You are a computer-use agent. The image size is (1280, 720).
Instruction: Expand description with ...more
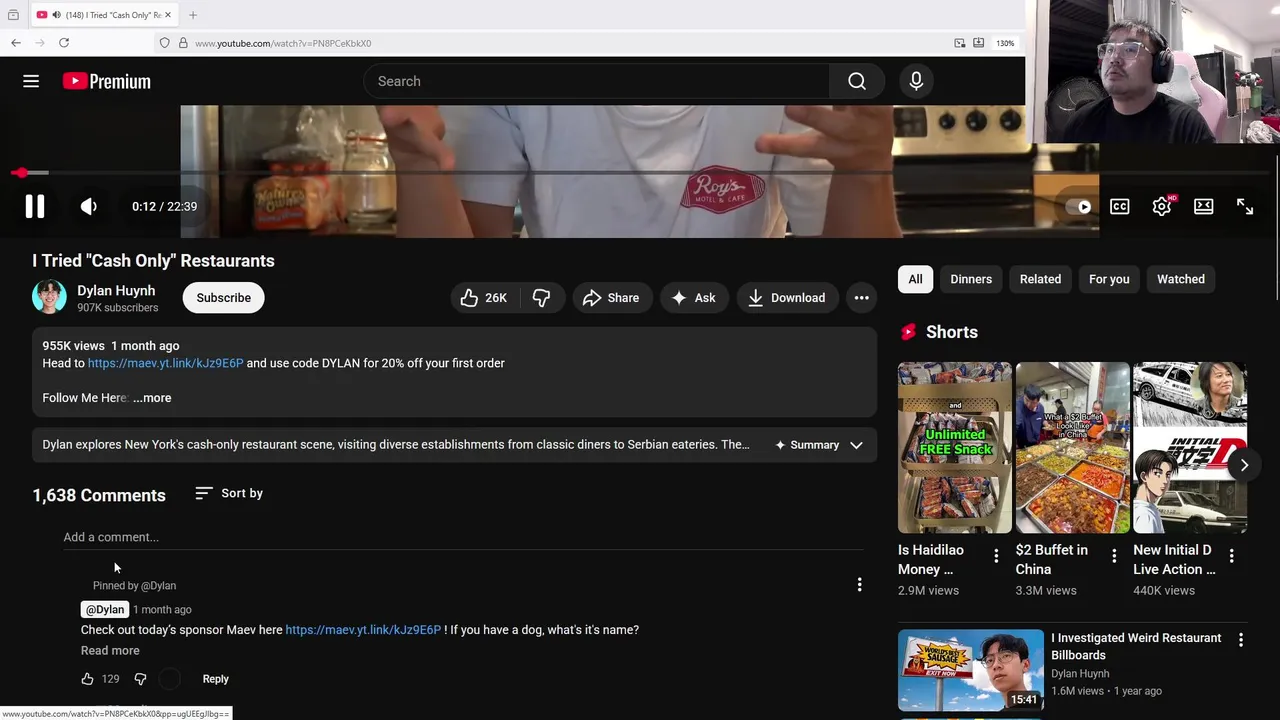152,398
